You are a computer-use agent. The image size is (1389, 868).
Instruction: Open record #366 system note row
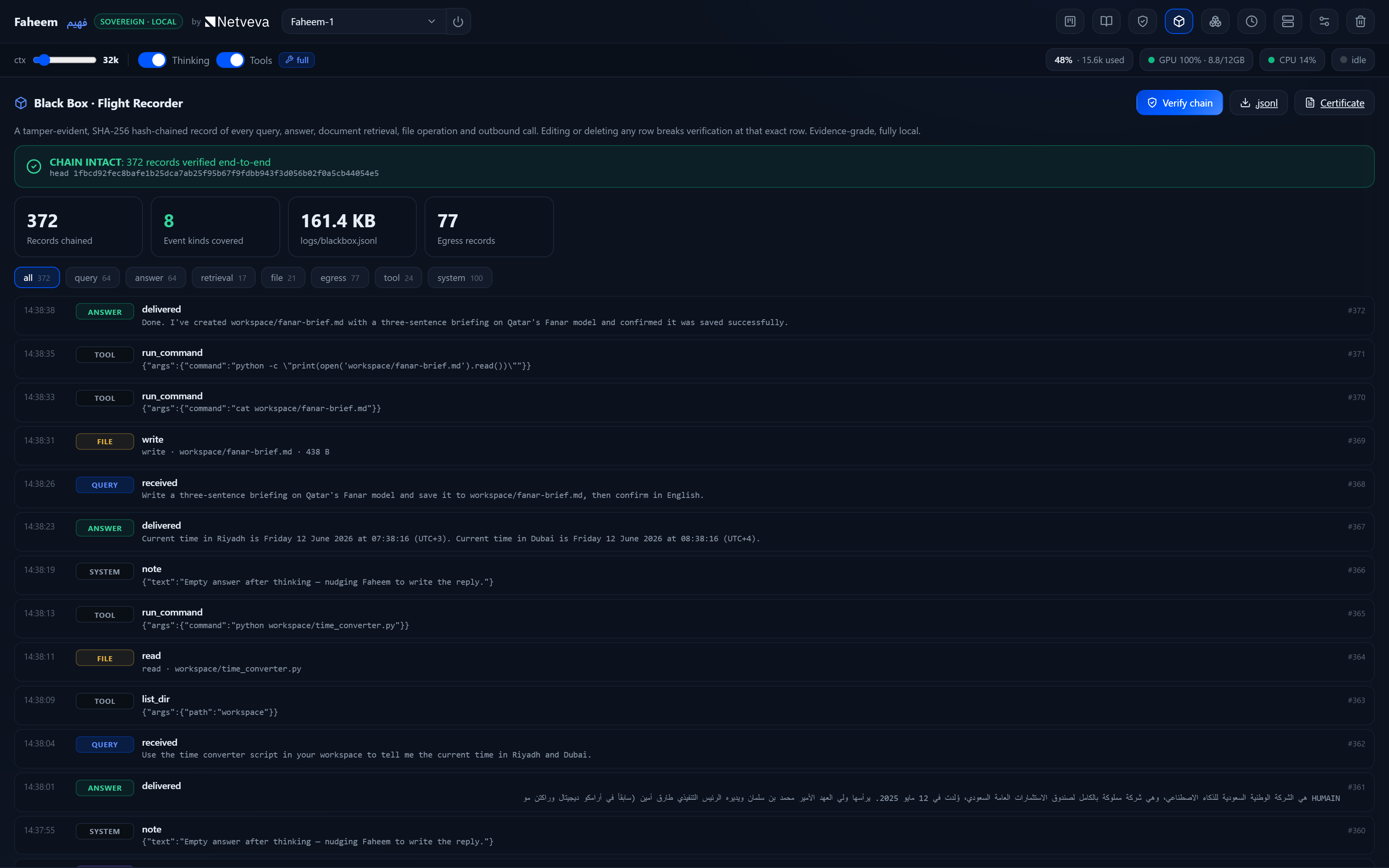pos(694,575)
